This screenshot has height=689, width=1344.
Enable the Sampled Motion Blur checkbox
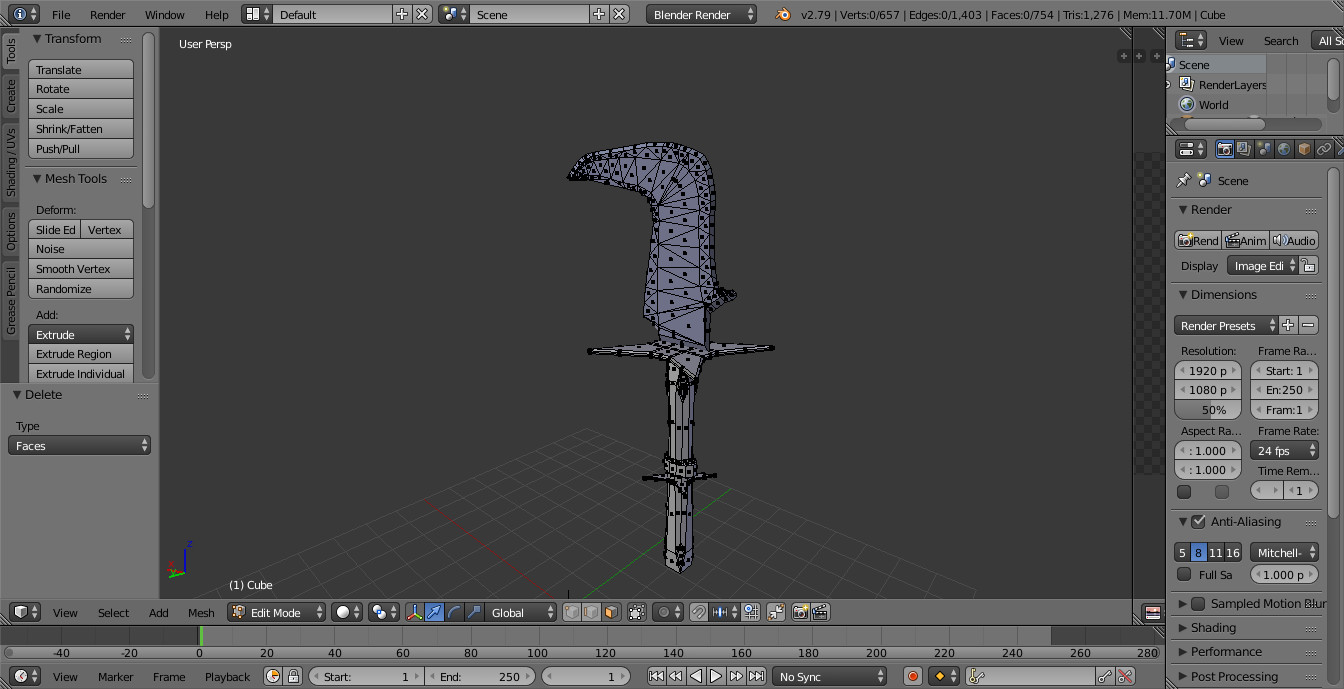coord(1198,604)
